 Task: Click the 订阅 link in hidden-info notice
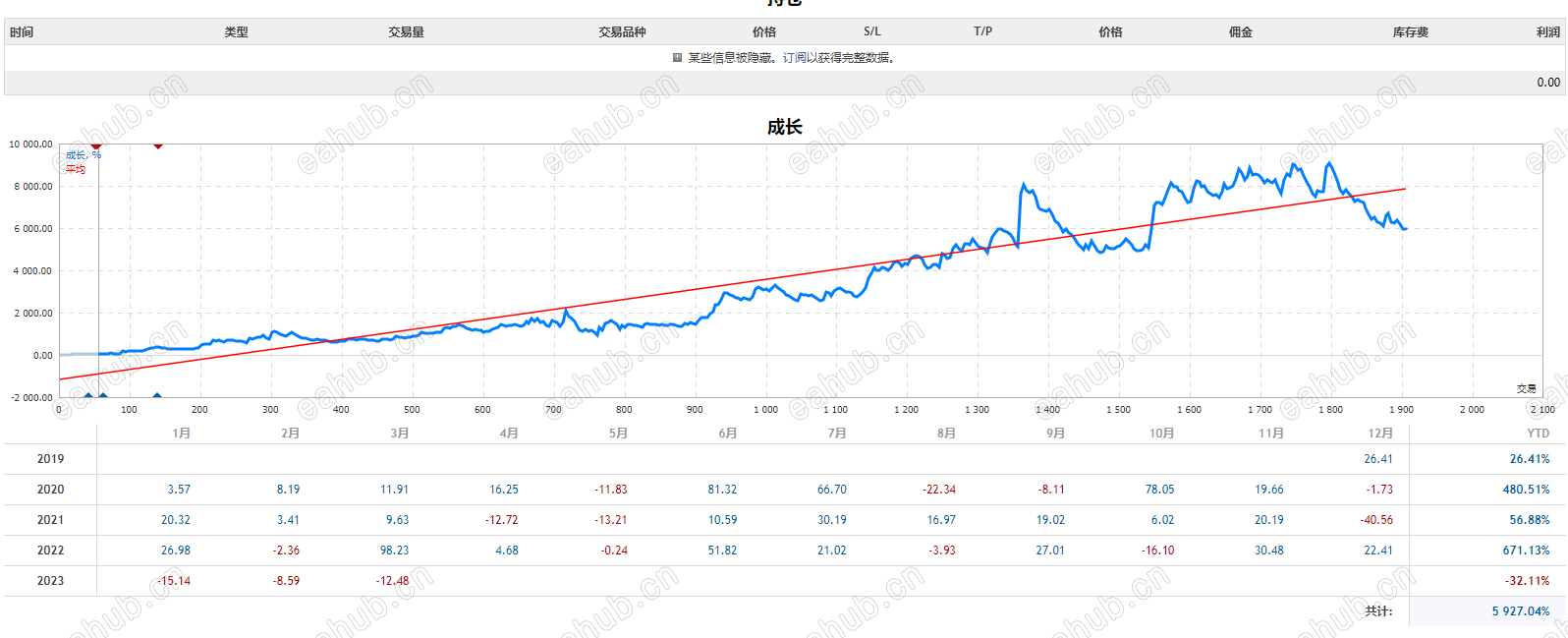click(x=795, y=58)
